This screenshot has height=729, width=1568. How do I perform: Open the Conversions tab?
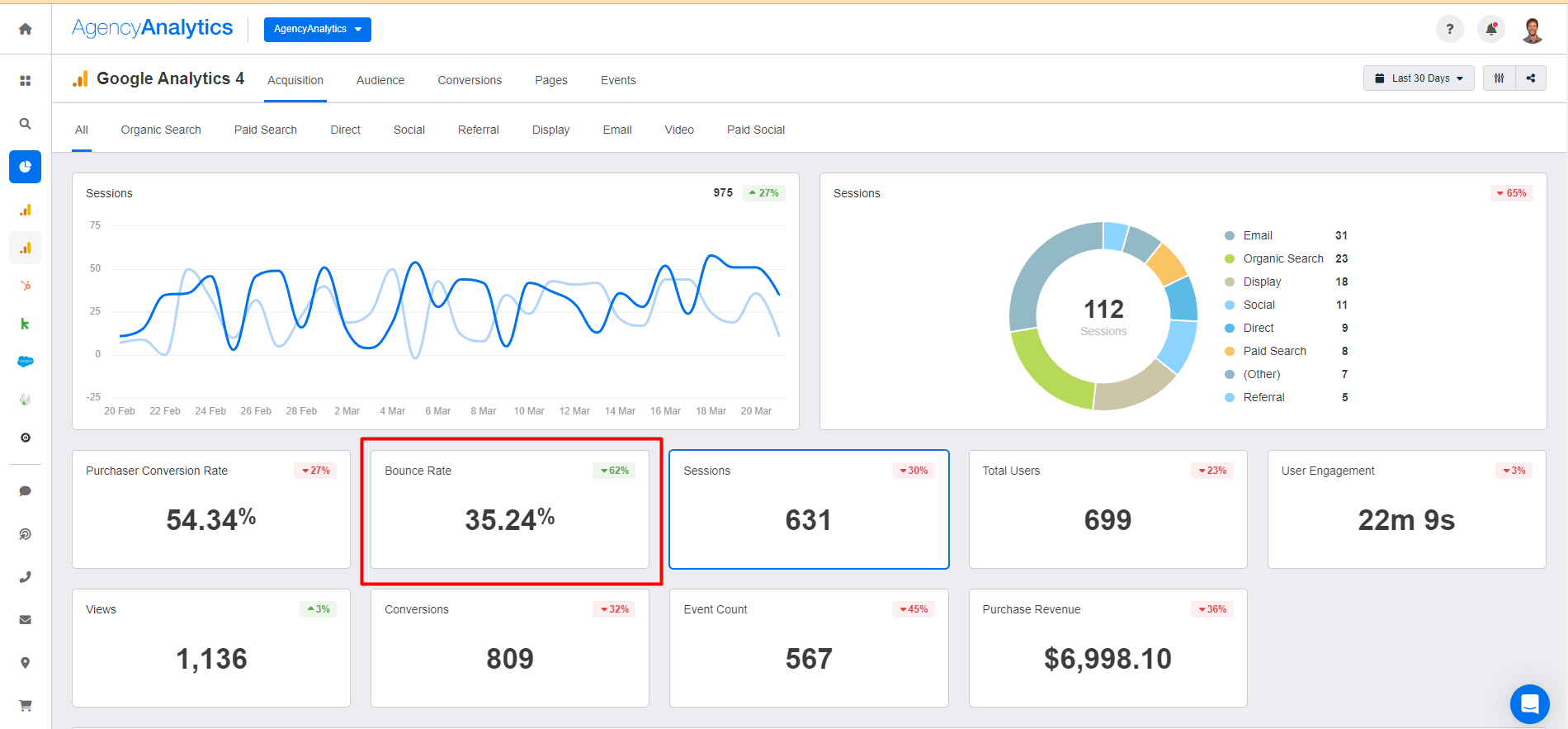click(469, 80)
